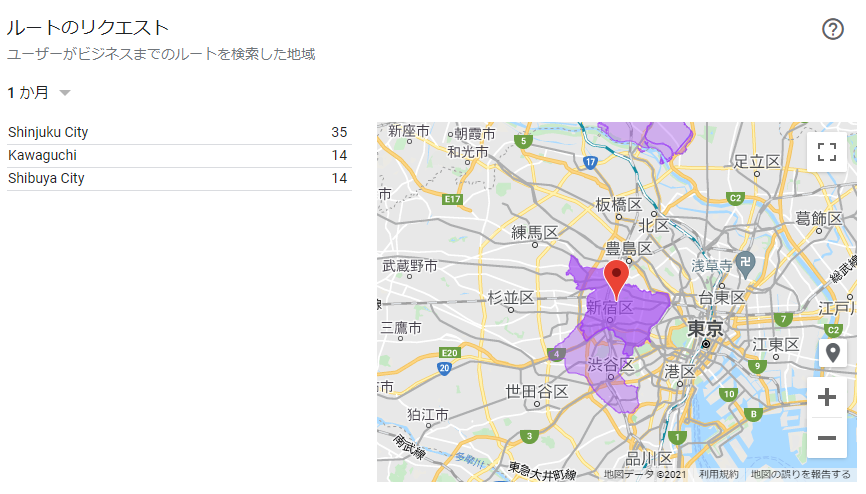This screenshot has width=866, height=494.
Task: Open 地図の誤りを報告する link
Action: pyautogui.click(x=800, y=475)
